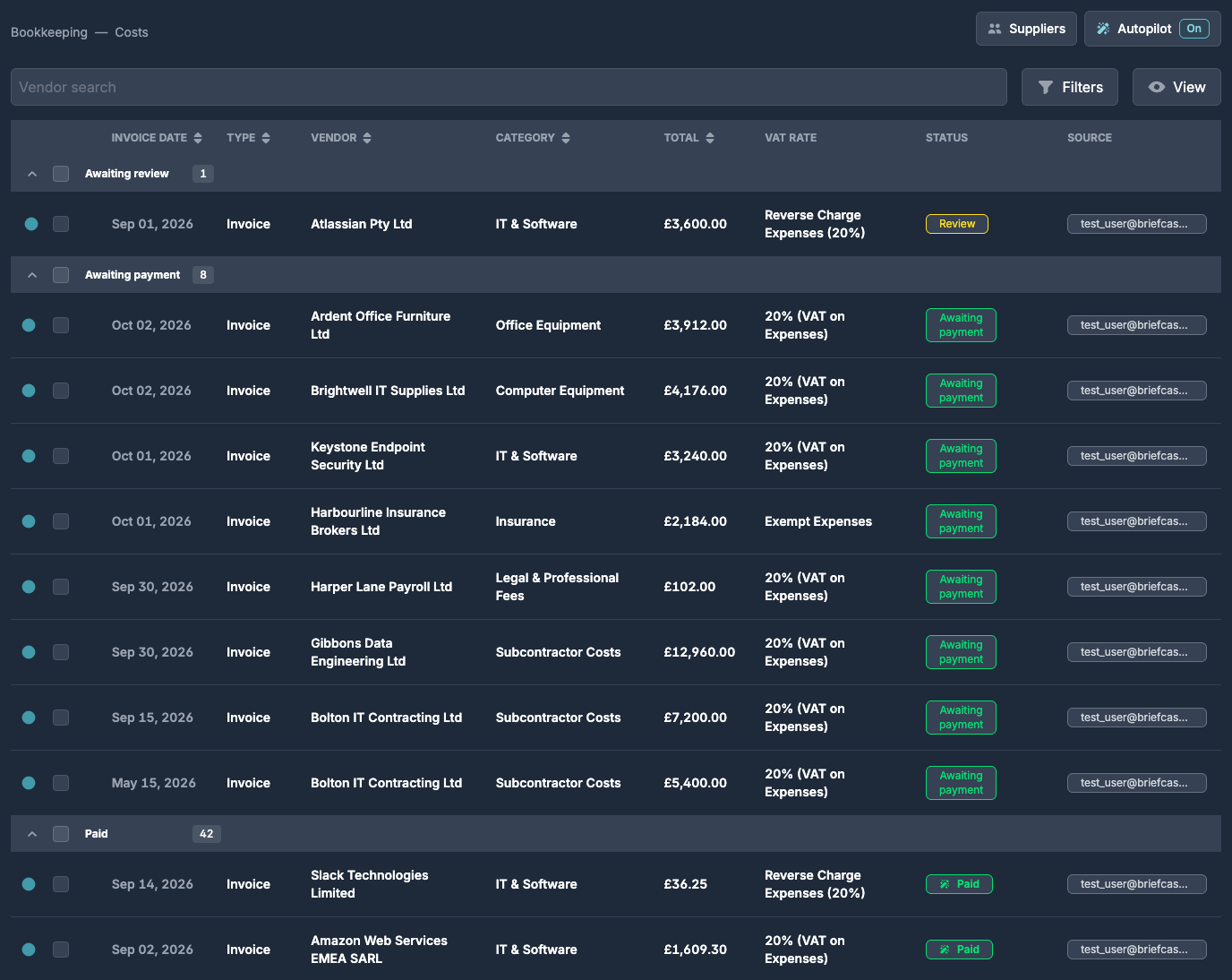Viewport: 1232px width, 980px height.
Task: Click the Paid badge on Amazon Web Services row
Action: pyautogui.click(x=959, y=950)
